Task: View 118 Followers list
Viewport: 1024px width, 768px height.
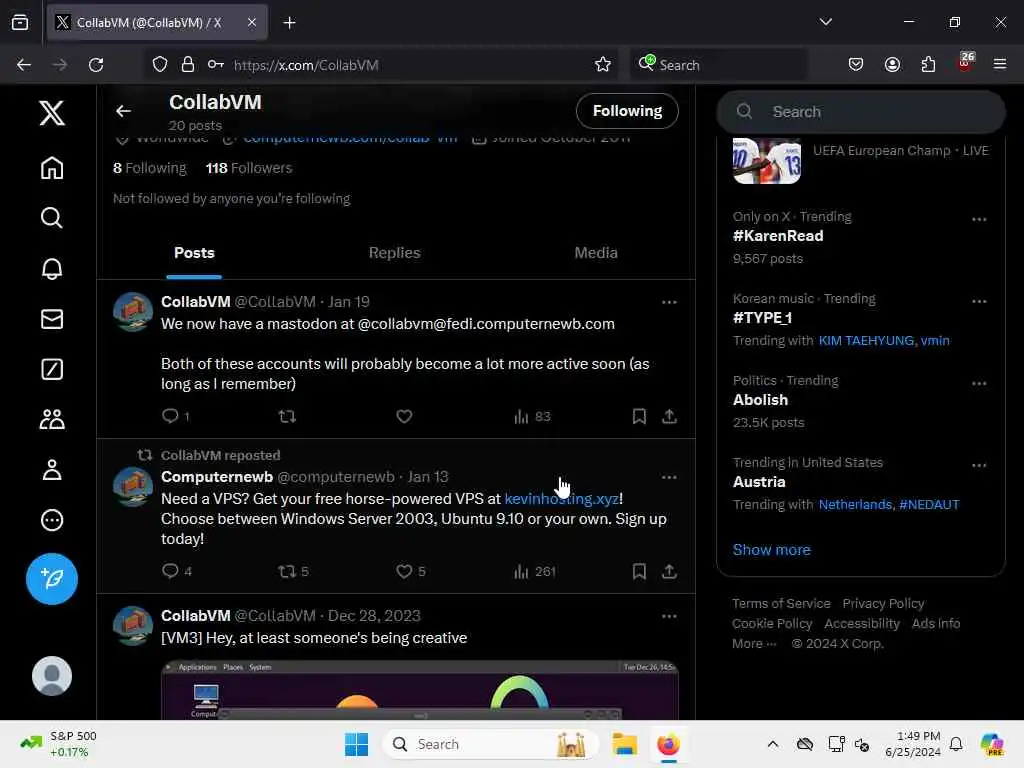Action: (249, 168)
